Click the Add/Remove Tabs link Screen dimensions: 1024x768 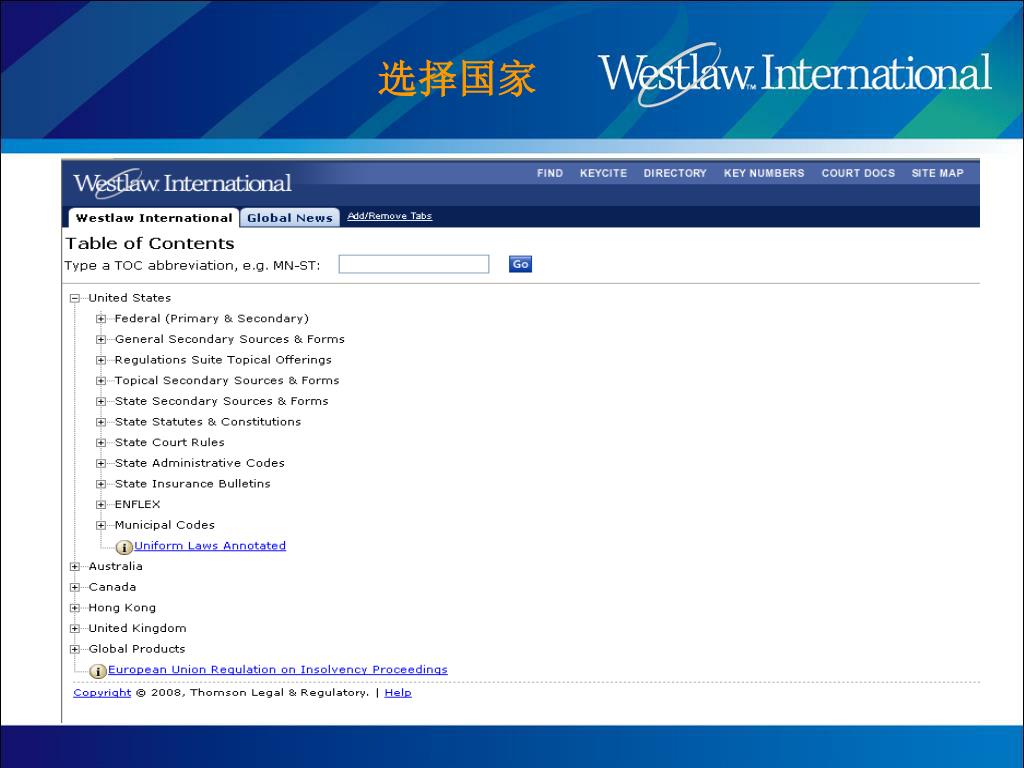pos(390,216)
